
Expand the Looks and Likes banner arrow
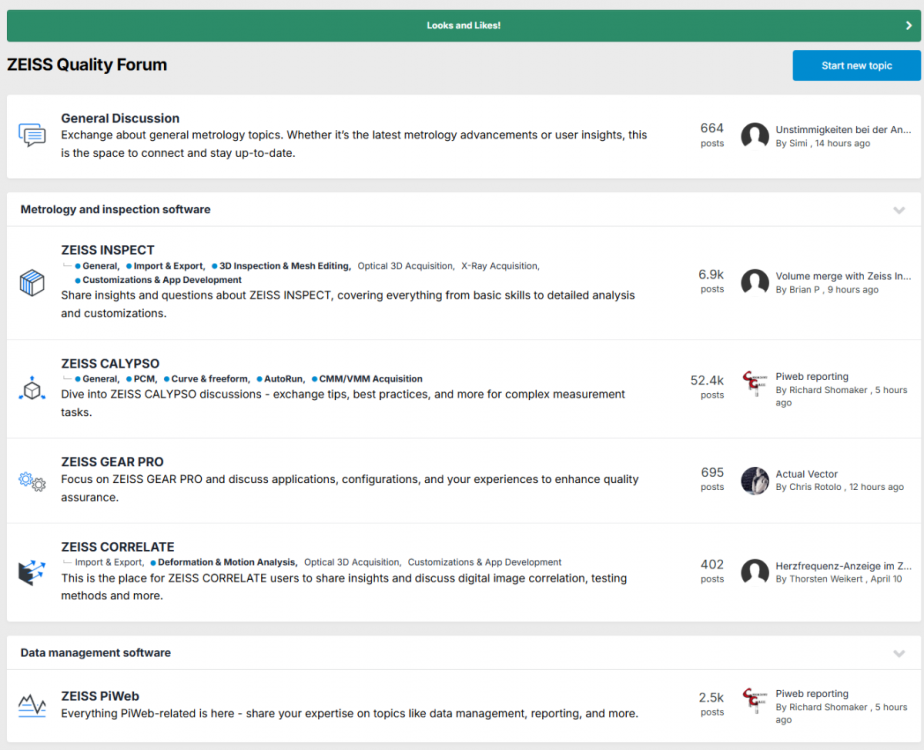pos(907,26)
